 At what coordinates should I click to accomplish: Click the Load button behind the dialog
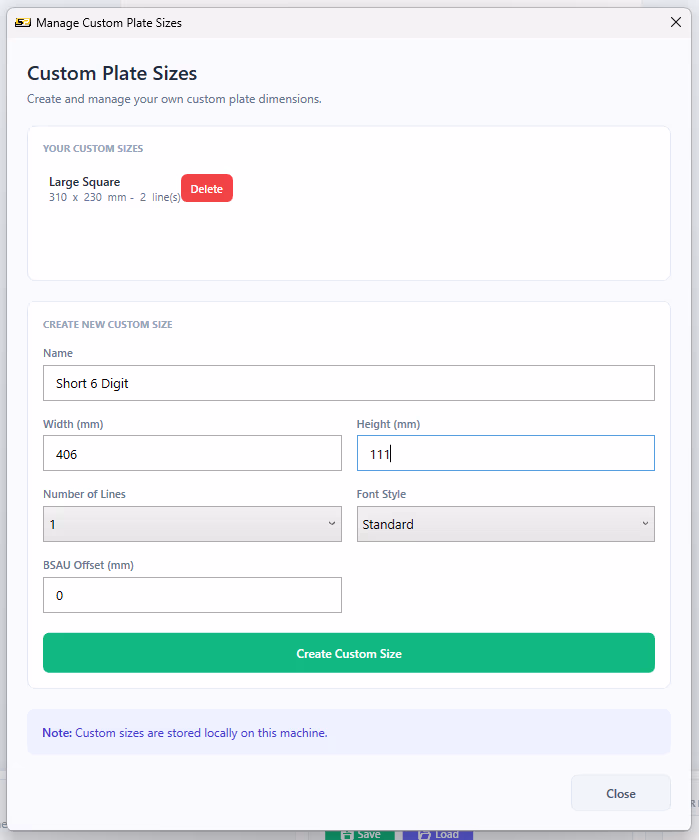pos(438,835)
